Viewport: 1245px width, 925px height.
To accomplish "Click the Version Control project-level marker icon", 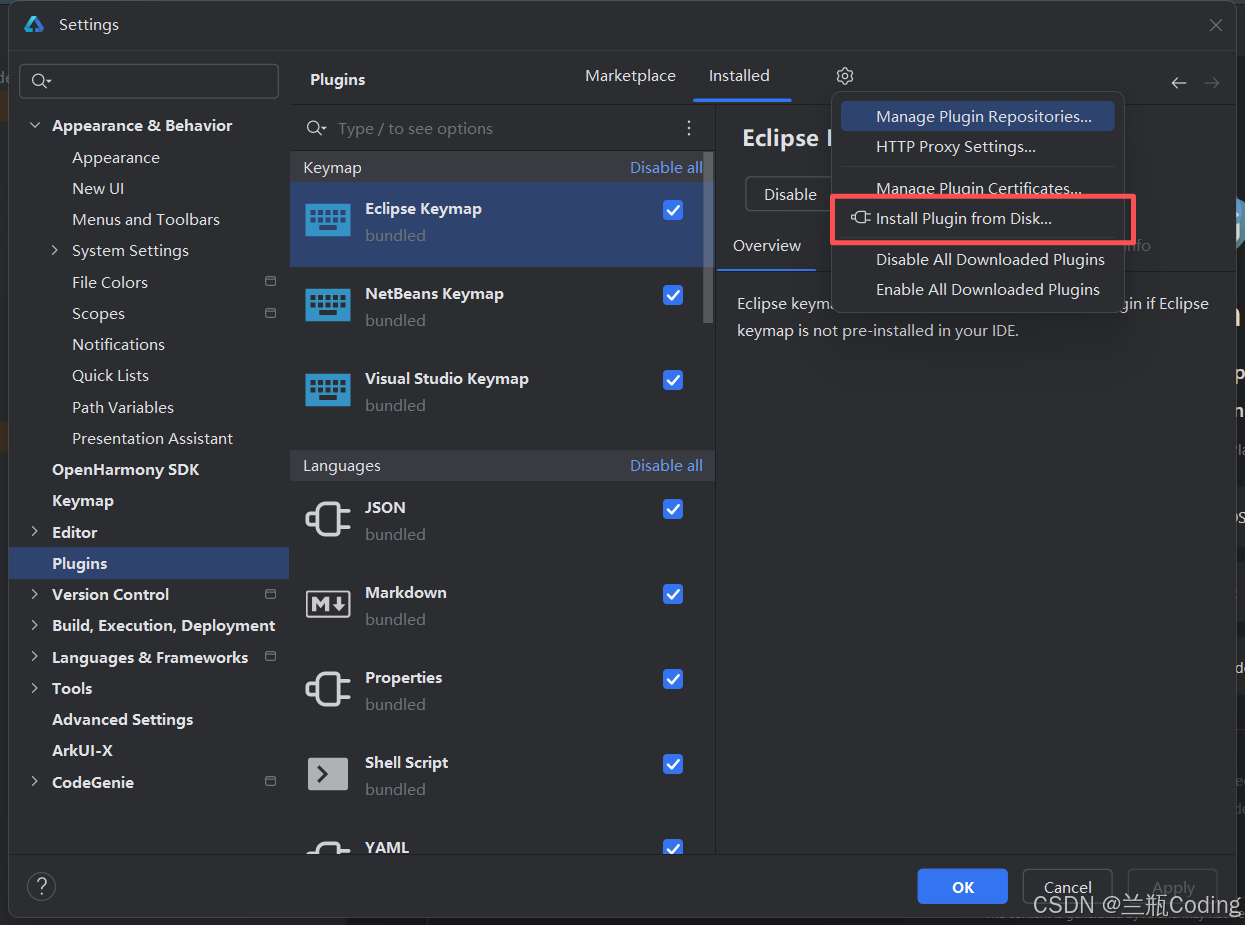I will (270, 594).
